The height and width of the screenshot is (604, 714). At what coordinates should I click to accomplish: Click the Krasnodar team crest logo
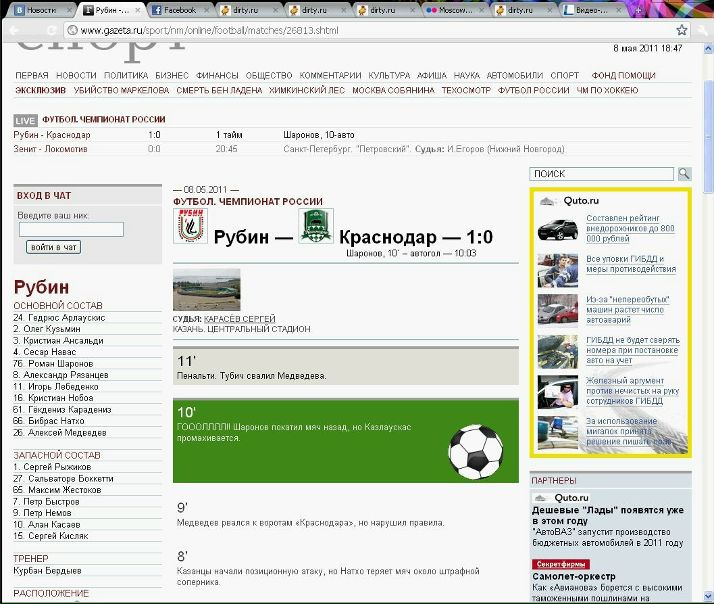317,227
